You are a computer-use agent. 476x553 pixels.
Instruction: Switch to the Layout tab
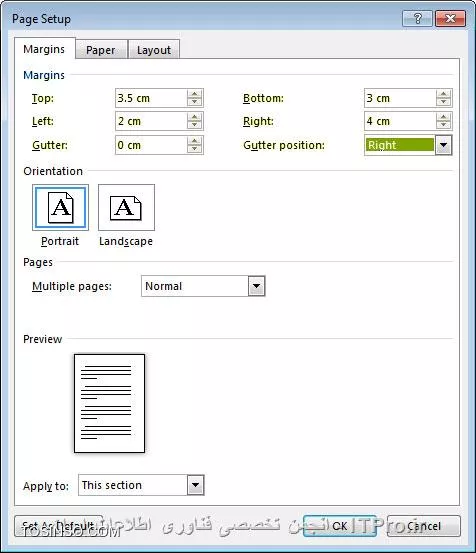[x=154, y=50]
